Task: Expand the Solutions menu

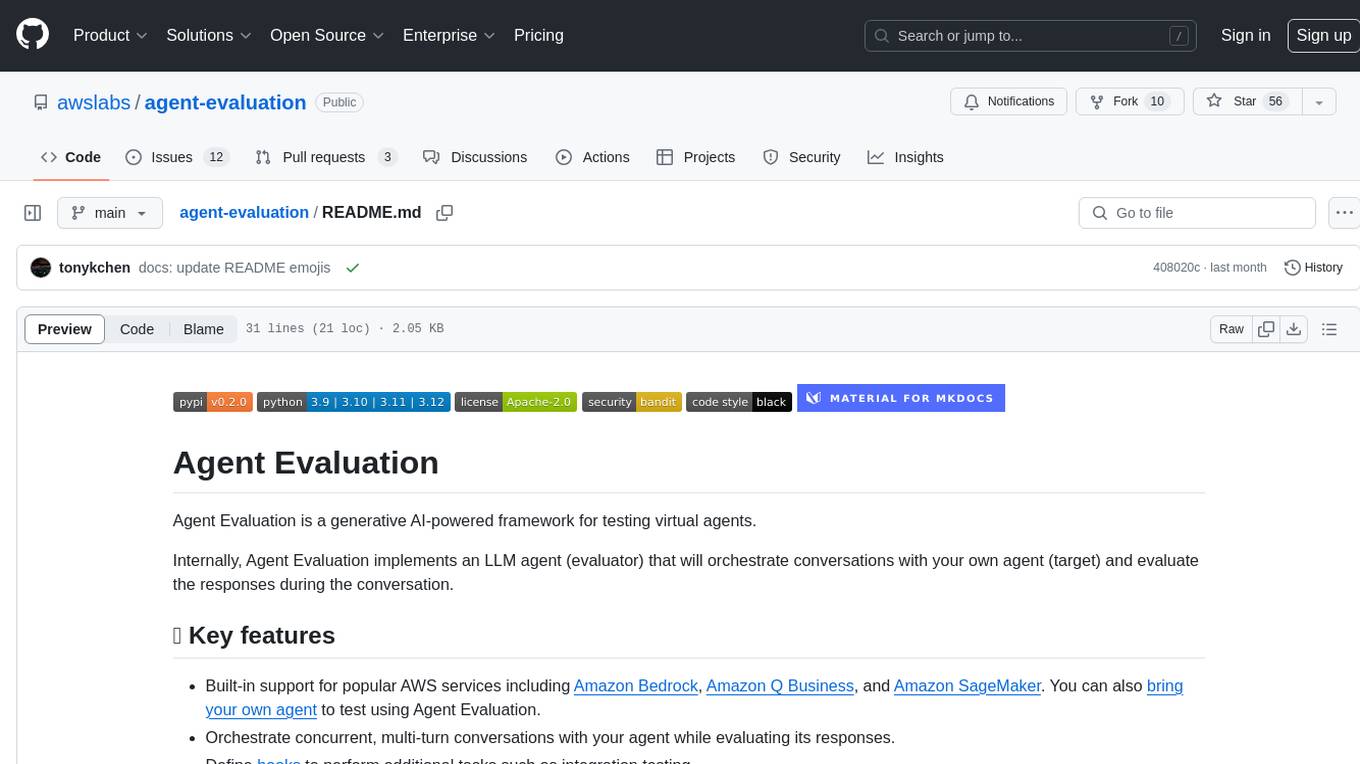Action: point(209,35)
